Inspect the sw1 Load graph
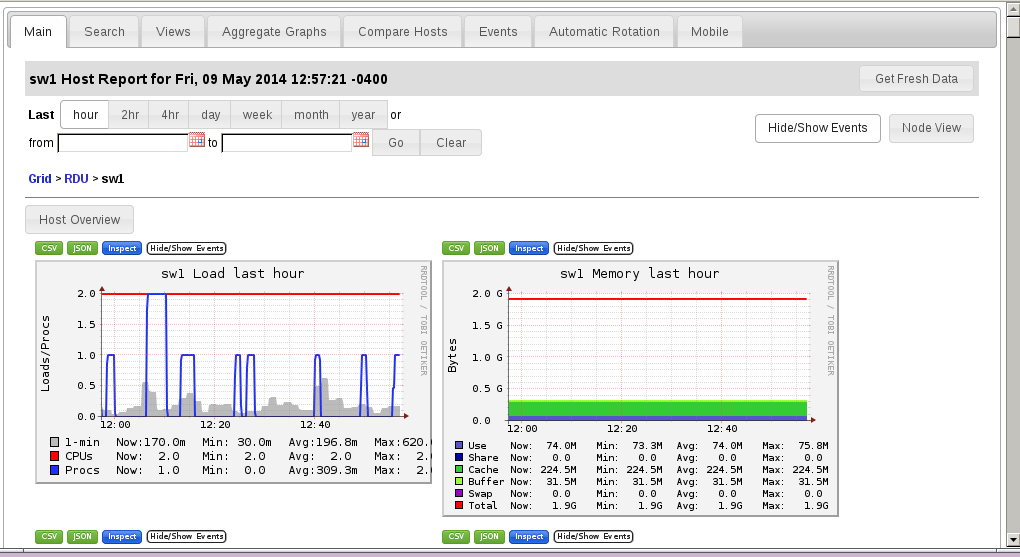The width and height of the screenshot is (1020, 557). tap(122, 248)
